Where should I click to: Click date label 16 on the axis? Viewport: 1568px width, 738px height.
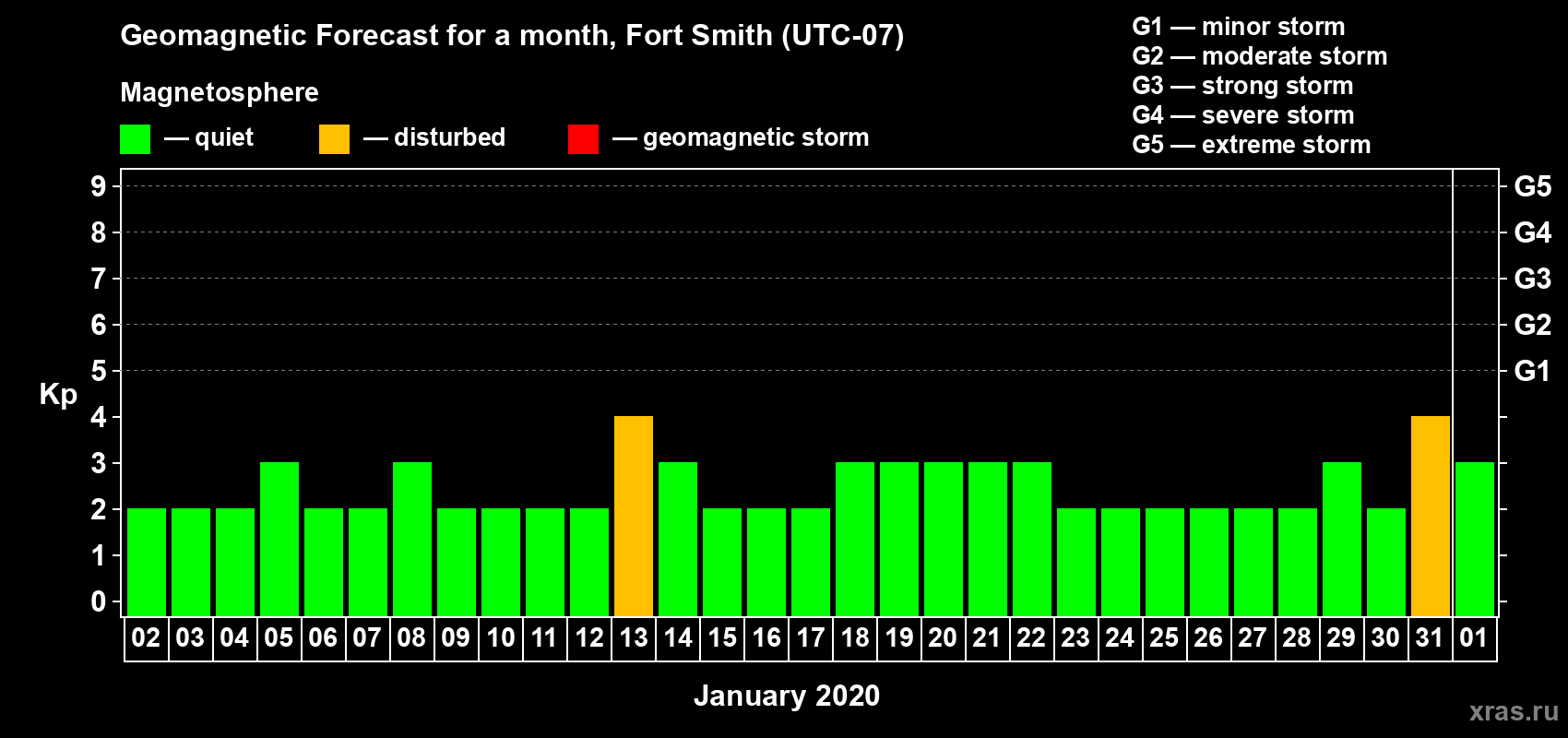766,637
